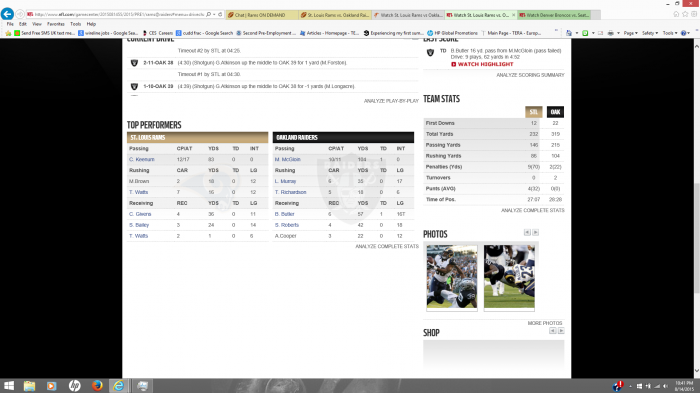This screenshot has width=700, height=393.
Task: Open the Edit menu
Action: (x=23, y=24)
